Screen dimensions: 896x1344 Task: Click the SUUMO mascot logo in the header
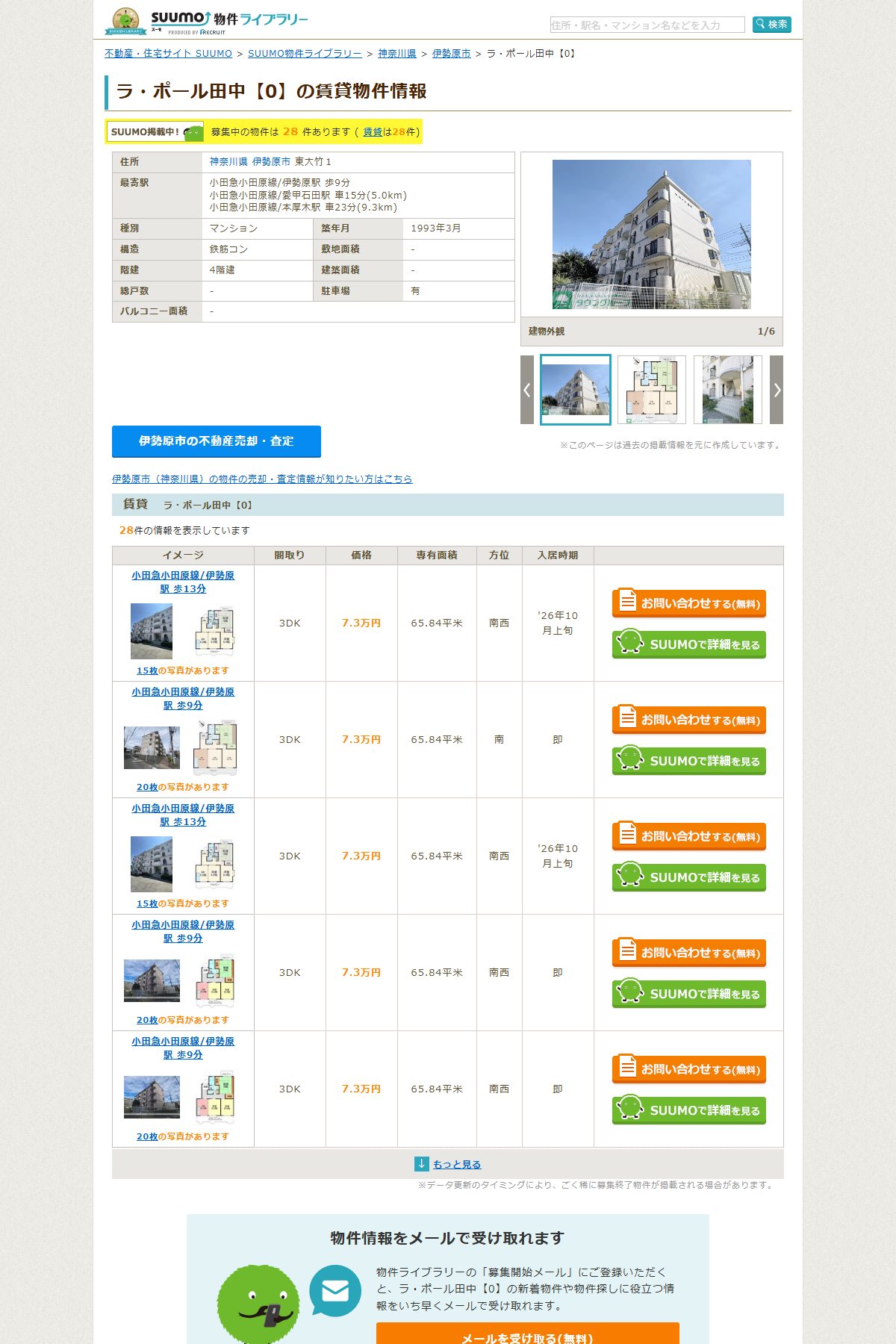125,21
